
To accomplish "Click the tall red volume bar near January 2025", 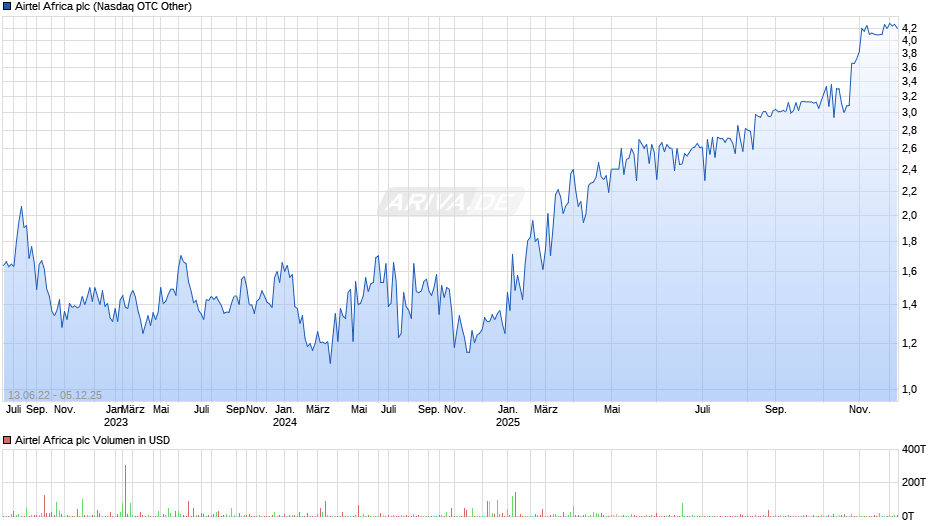I will [515, 504].
